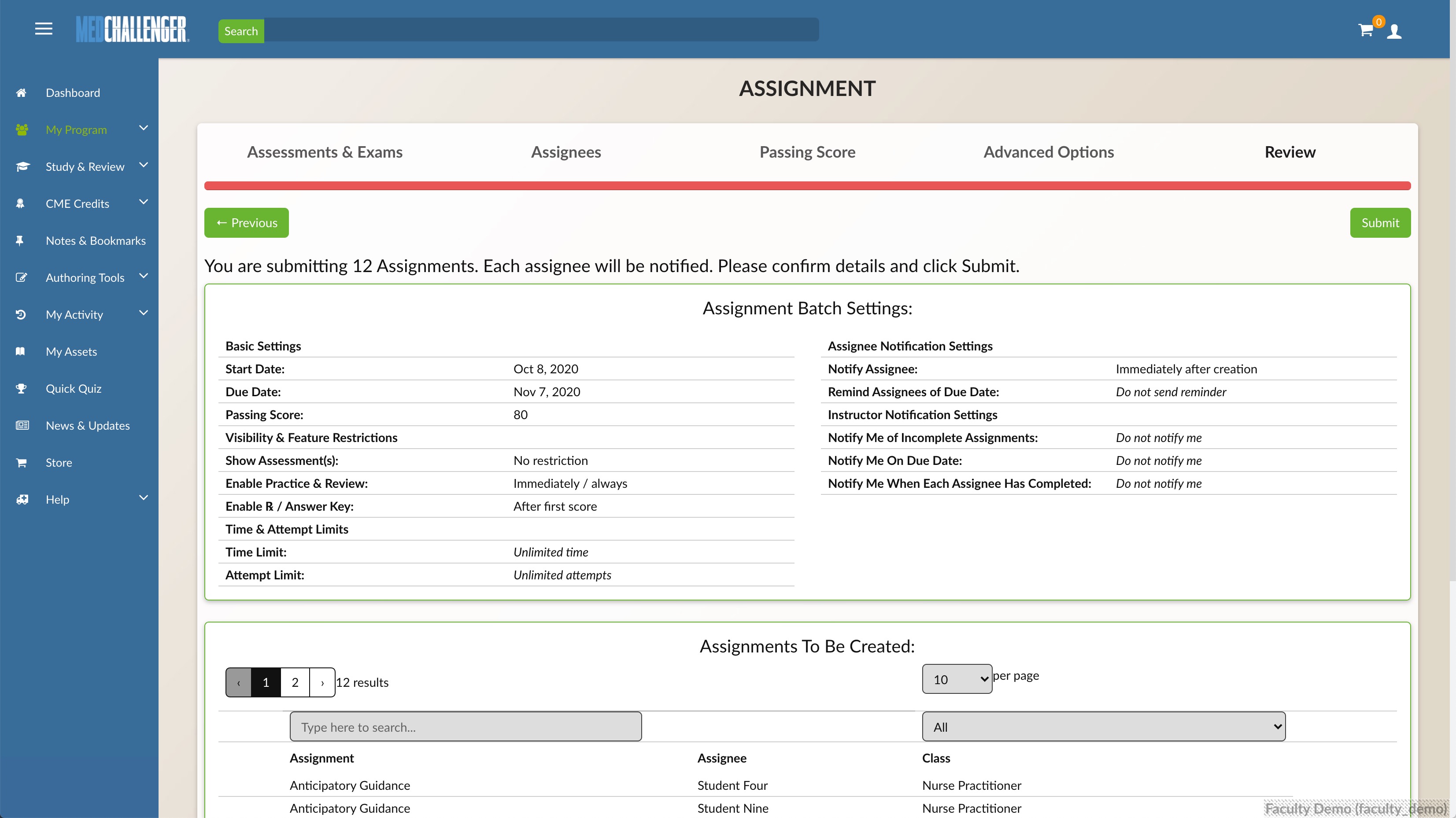The image size is (1456, 818).
Task: Expand the Help chevron
Action: pos(144,497)
